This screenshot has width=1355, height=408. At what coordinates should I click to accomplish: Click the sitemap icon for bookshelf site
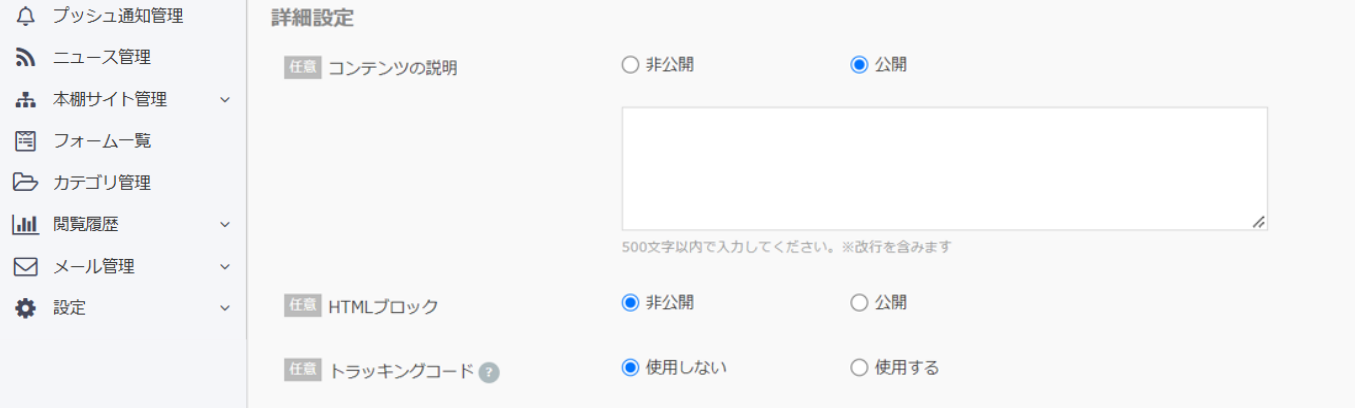(25, 100)
